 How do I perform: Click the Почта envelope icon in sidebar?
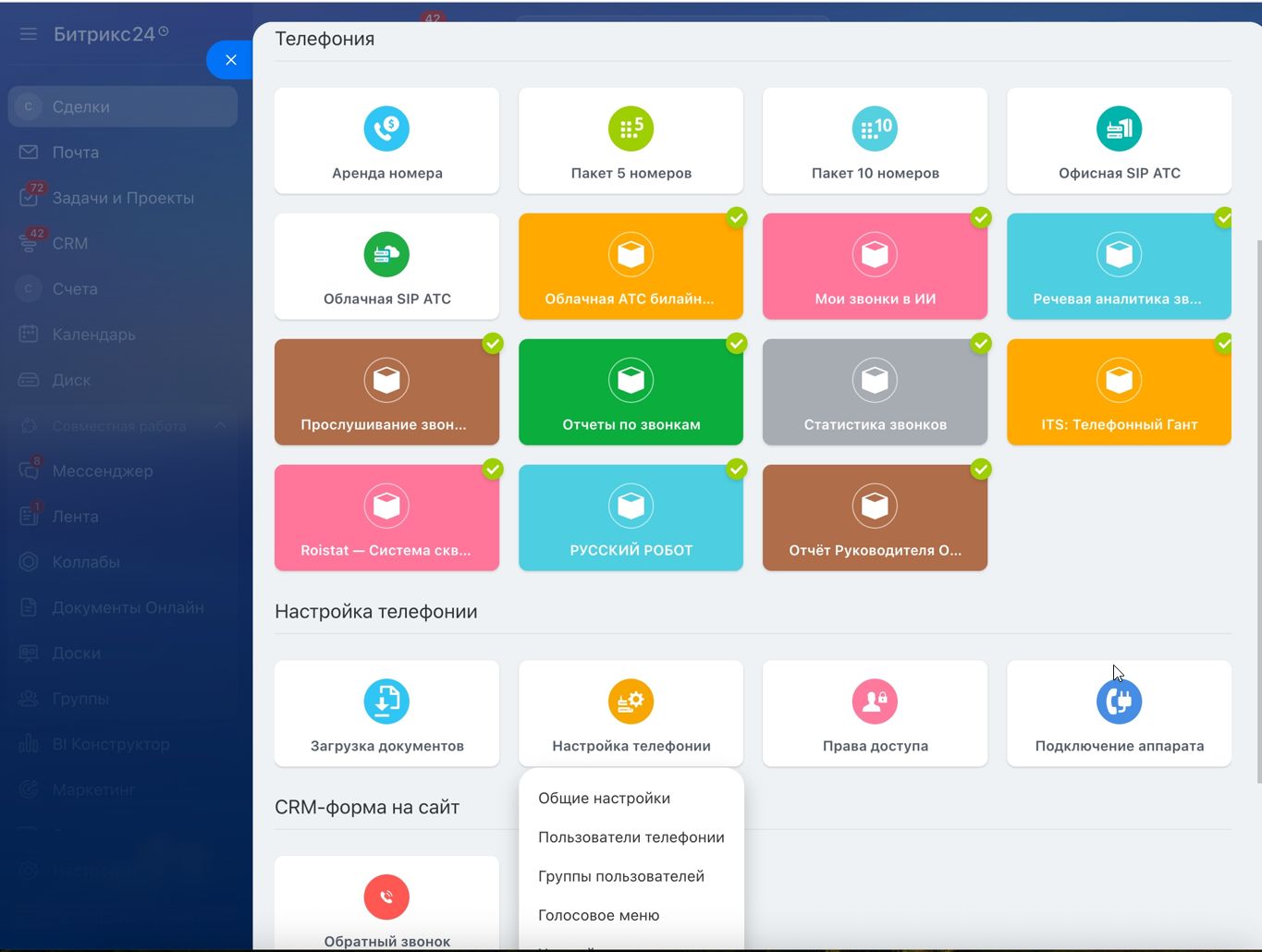tap(29, 153)
